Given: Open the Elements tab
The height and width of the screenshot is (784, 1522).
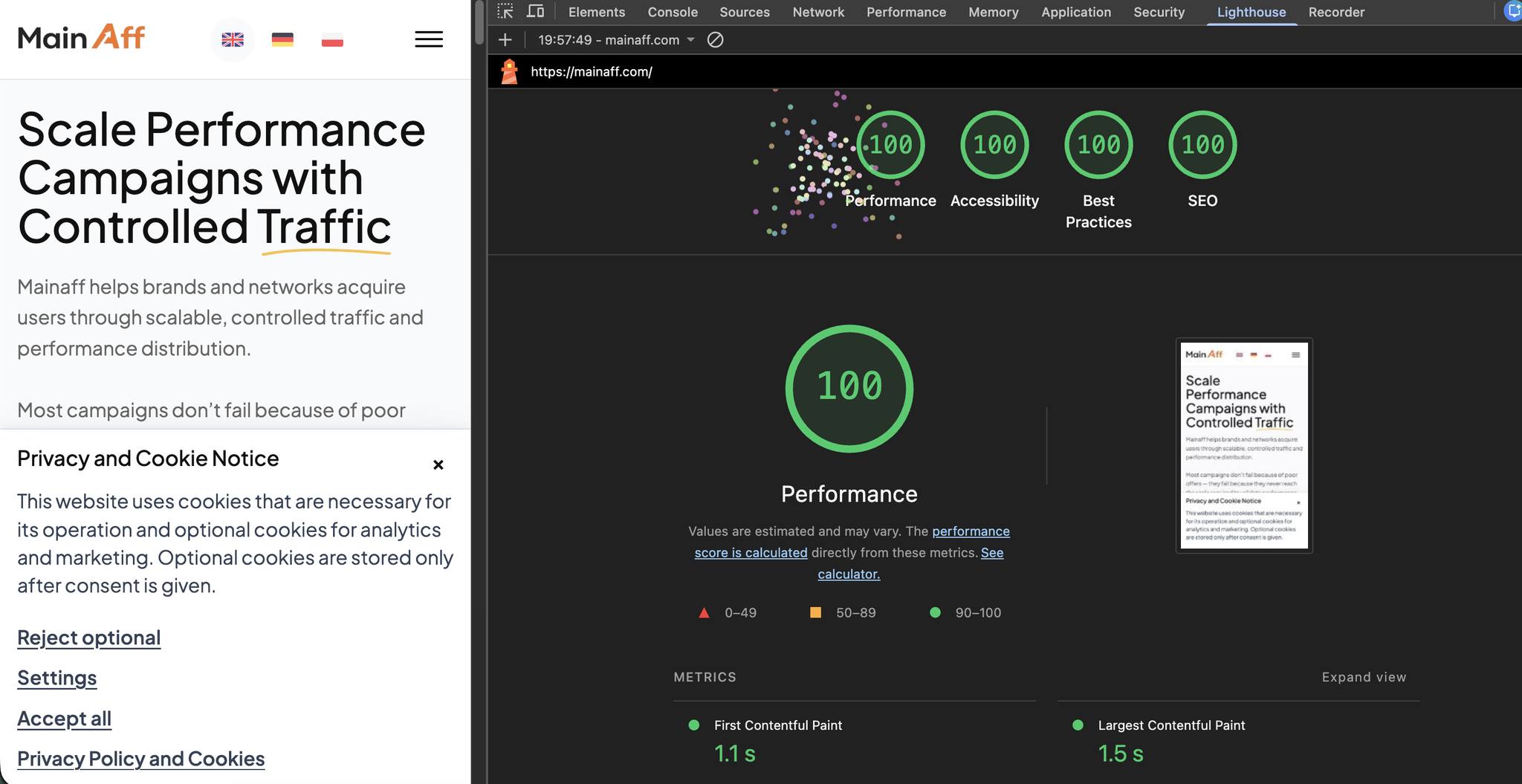Looking at the screenshot, I should click(x=597, y=12).
